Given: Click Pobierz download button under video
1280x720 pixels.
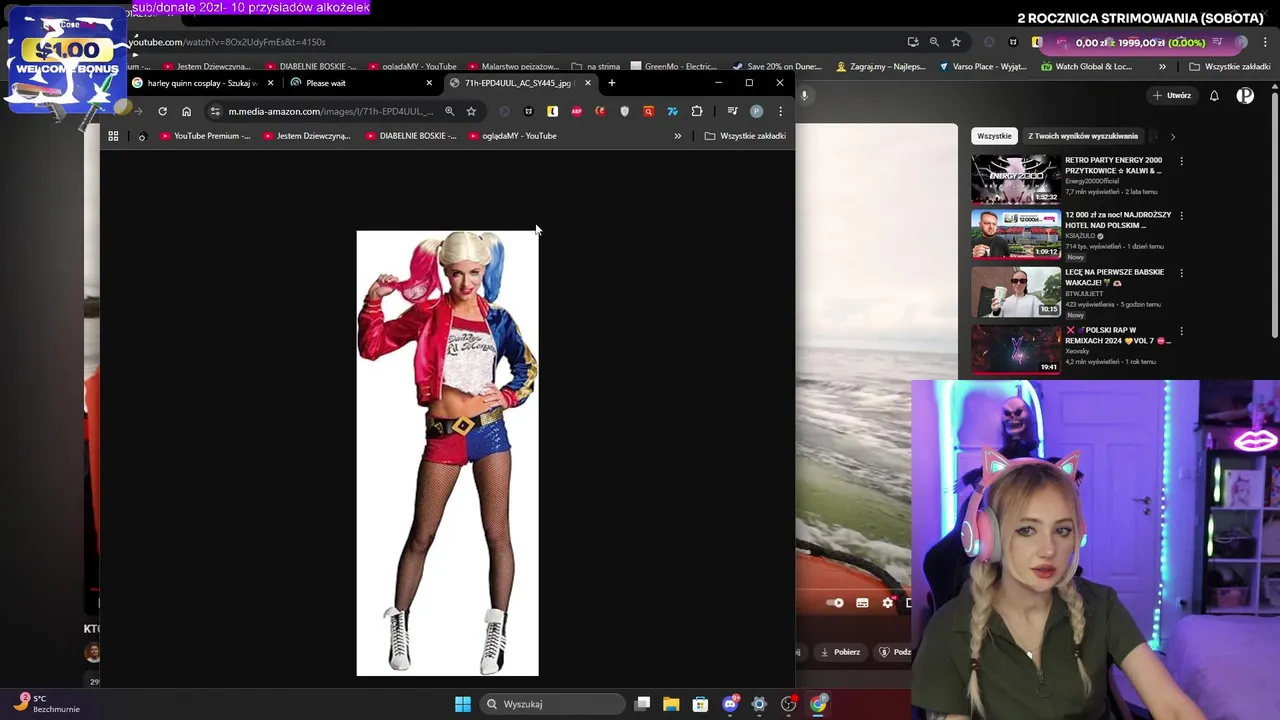Looking at the screenshot, I should click(x=840, y=652).
